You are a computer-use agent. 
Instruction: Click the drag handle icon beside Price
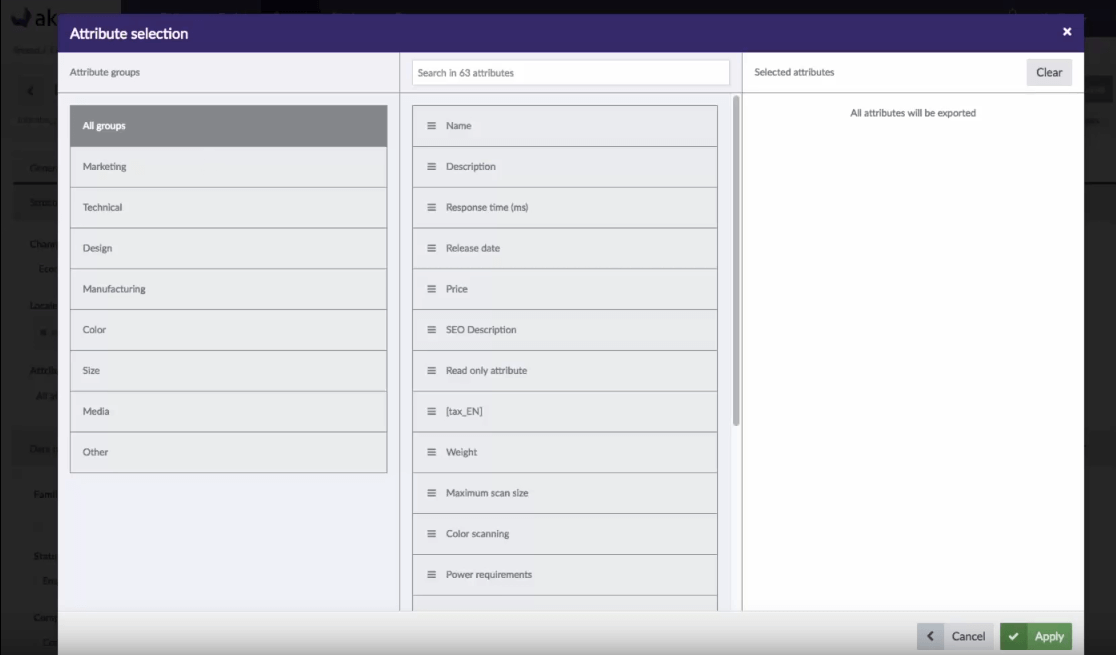[431, 289]
